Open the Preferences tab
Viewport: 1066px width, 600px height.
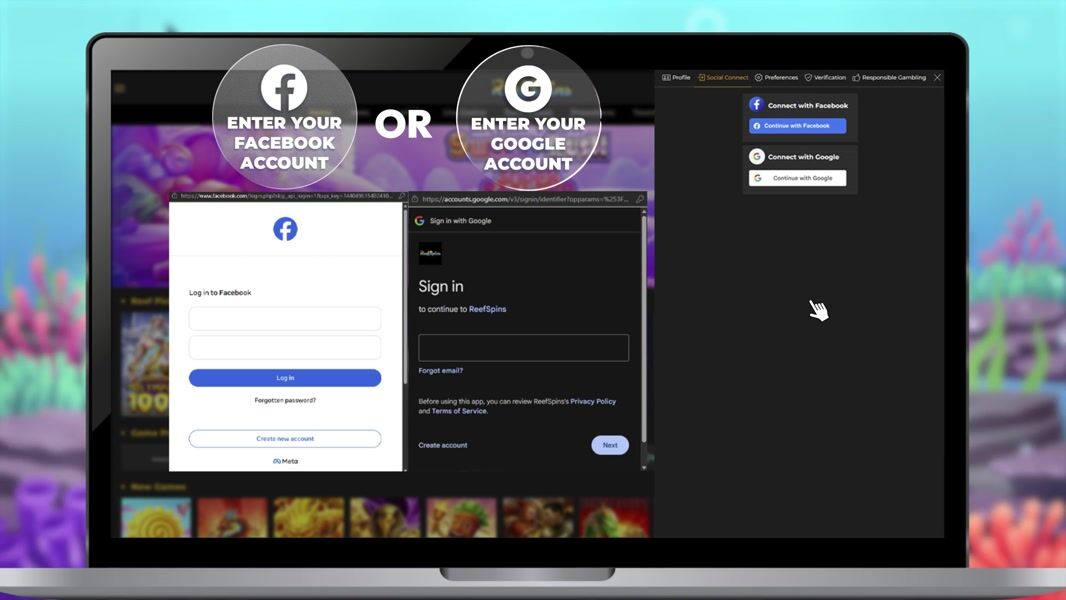[x=776, y=77]
